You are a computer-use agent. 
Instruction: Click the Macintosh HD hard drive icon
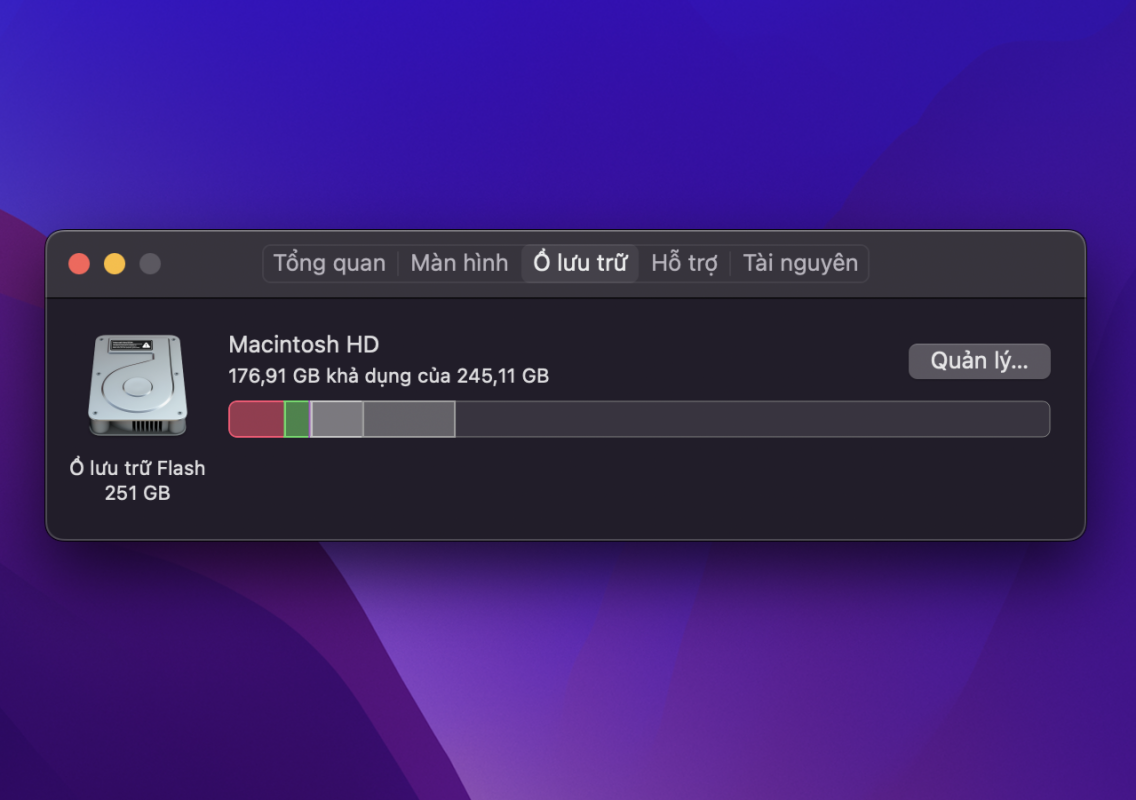[138, 385]
